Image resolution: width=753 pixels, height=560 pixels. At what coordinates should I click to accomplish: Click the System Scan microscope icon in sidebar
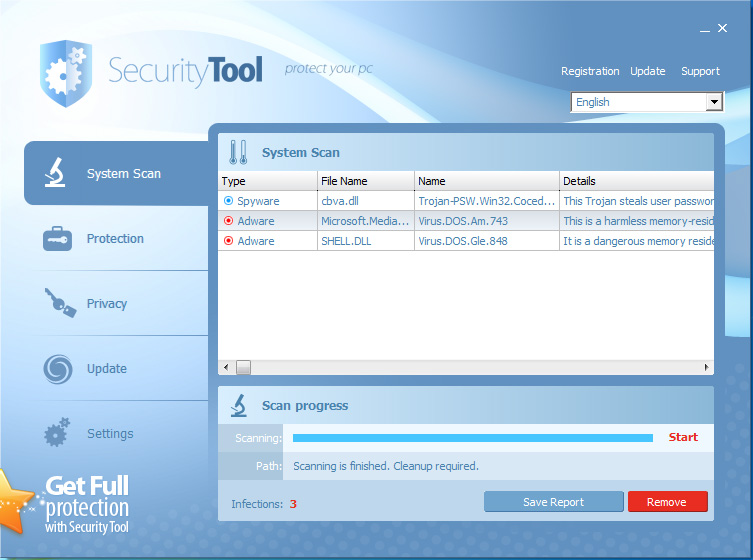click(55, 172)
